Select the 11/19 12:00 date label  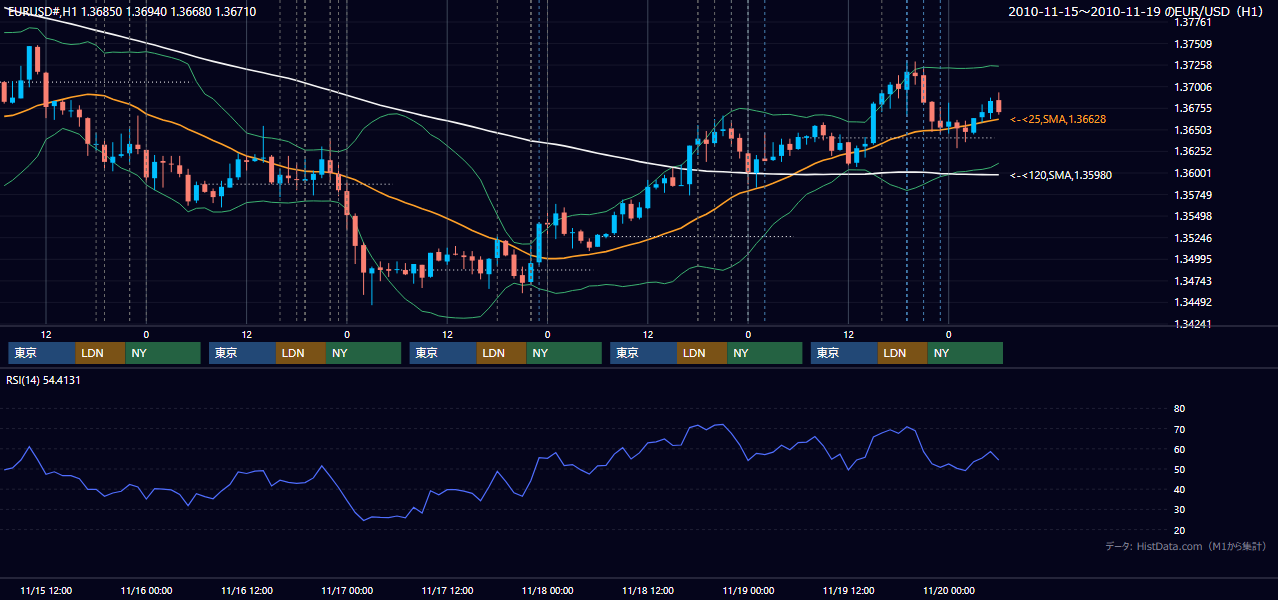(x=849, y=590)
